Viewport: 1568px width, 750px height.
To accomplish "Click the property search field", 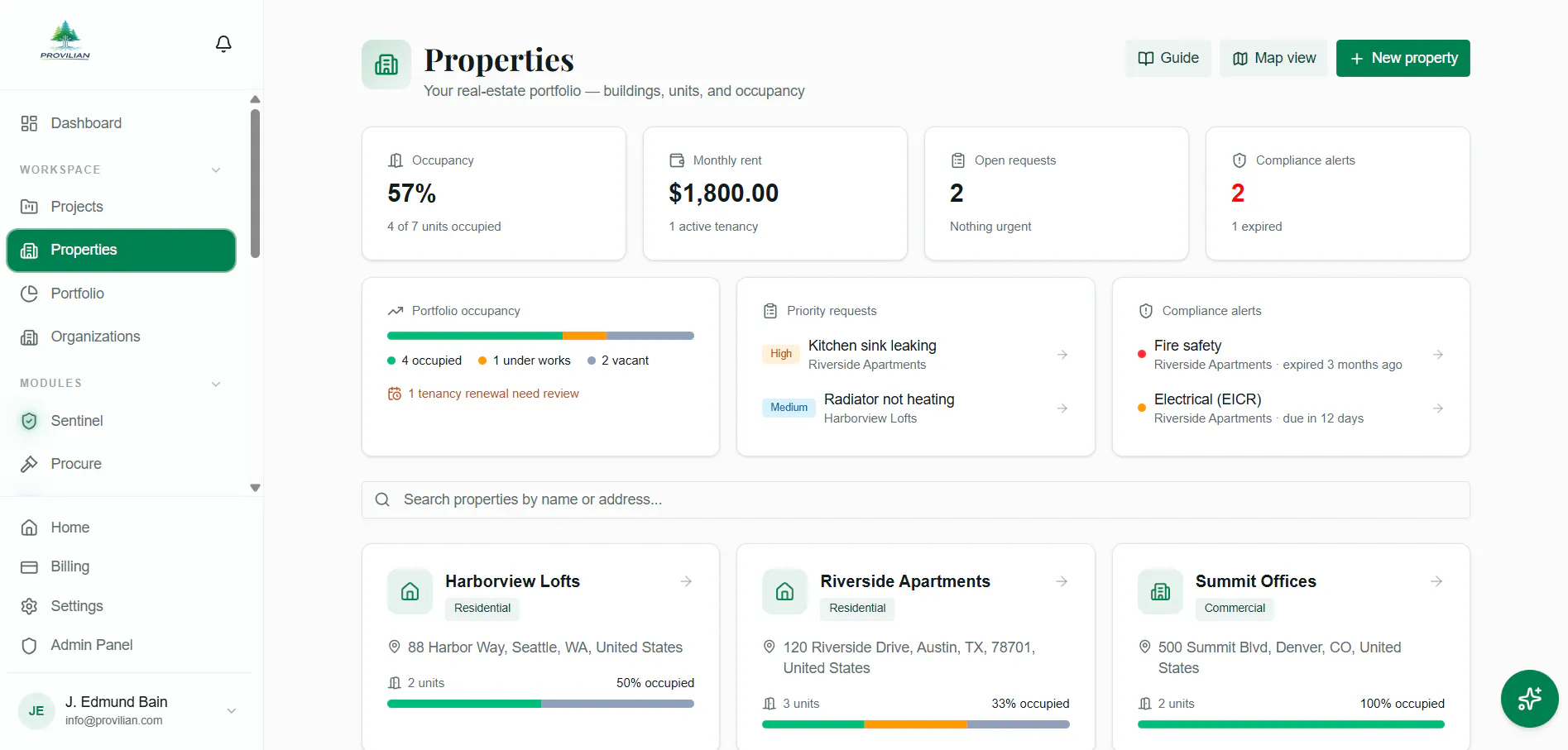I will pos(916,499).
